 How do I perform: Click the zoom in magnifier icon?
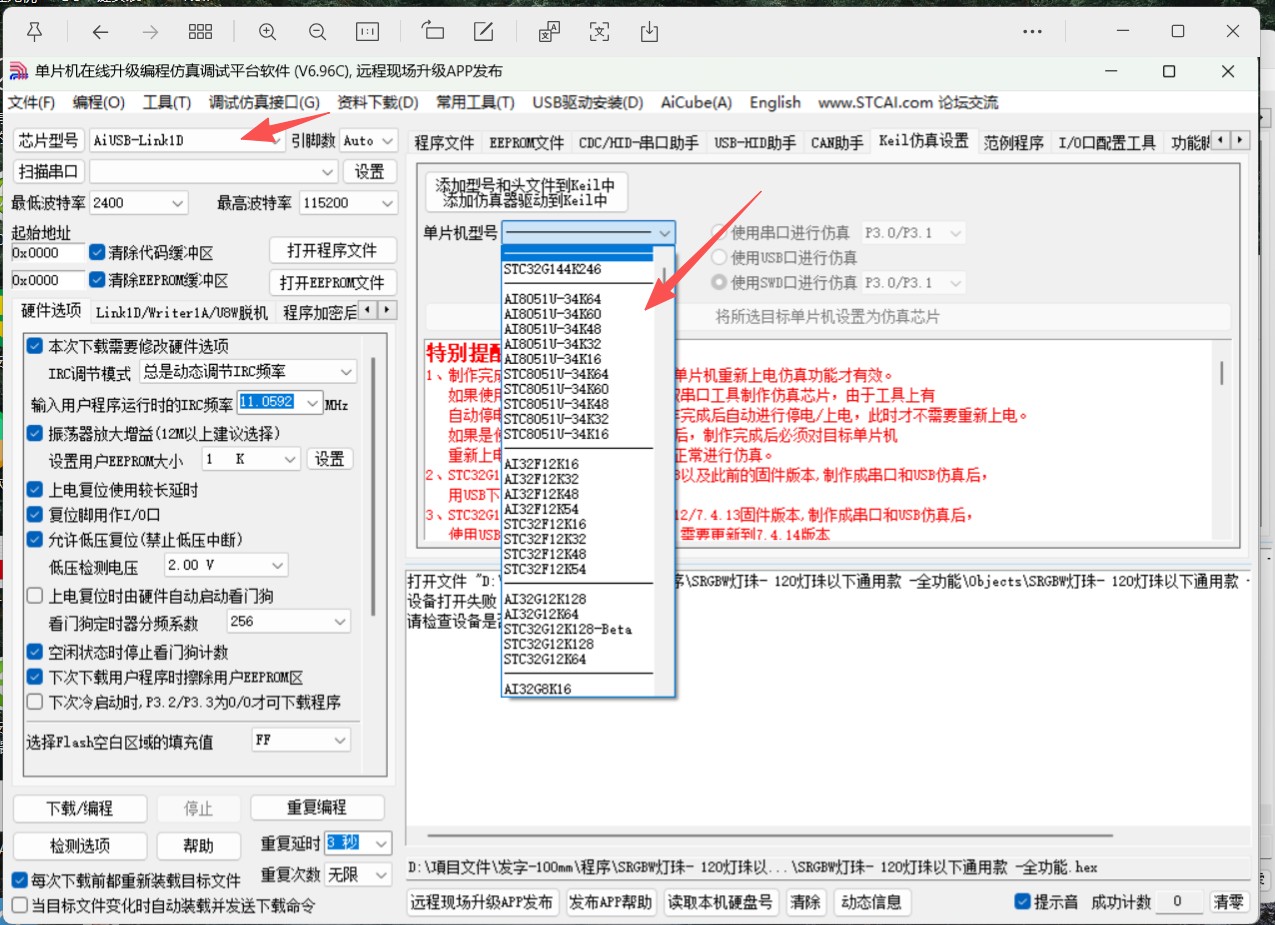[x=267, y=32]
